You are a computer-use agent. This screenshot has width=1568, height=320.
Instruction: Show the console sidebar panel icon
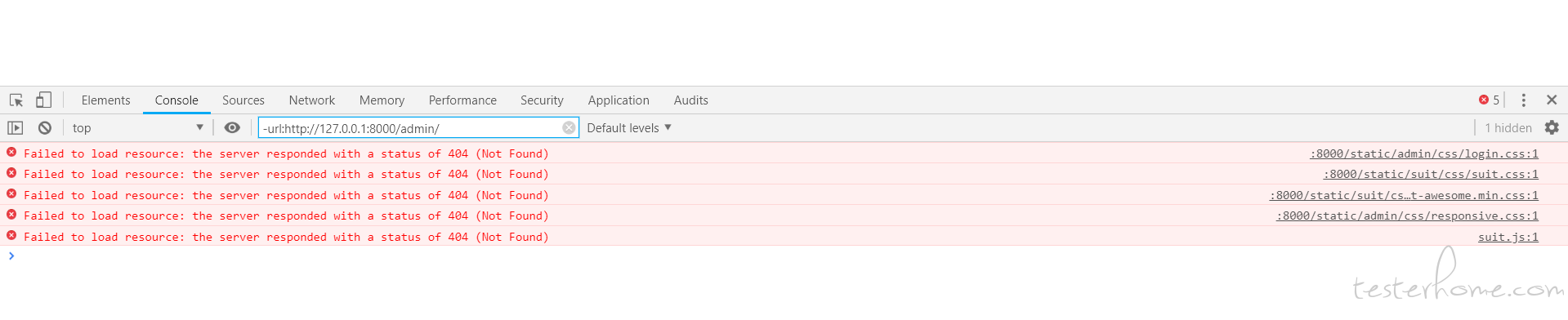(x=16, y=127)
